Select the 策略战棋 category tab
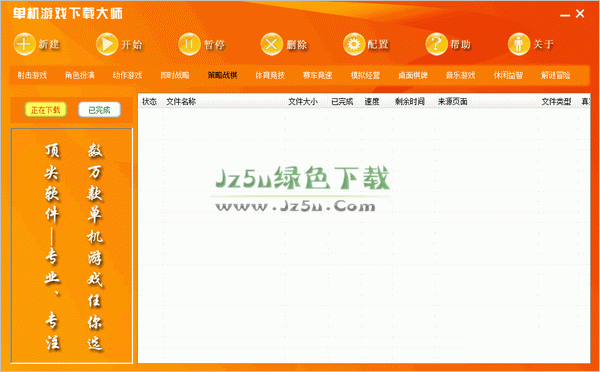 point(222,75)
